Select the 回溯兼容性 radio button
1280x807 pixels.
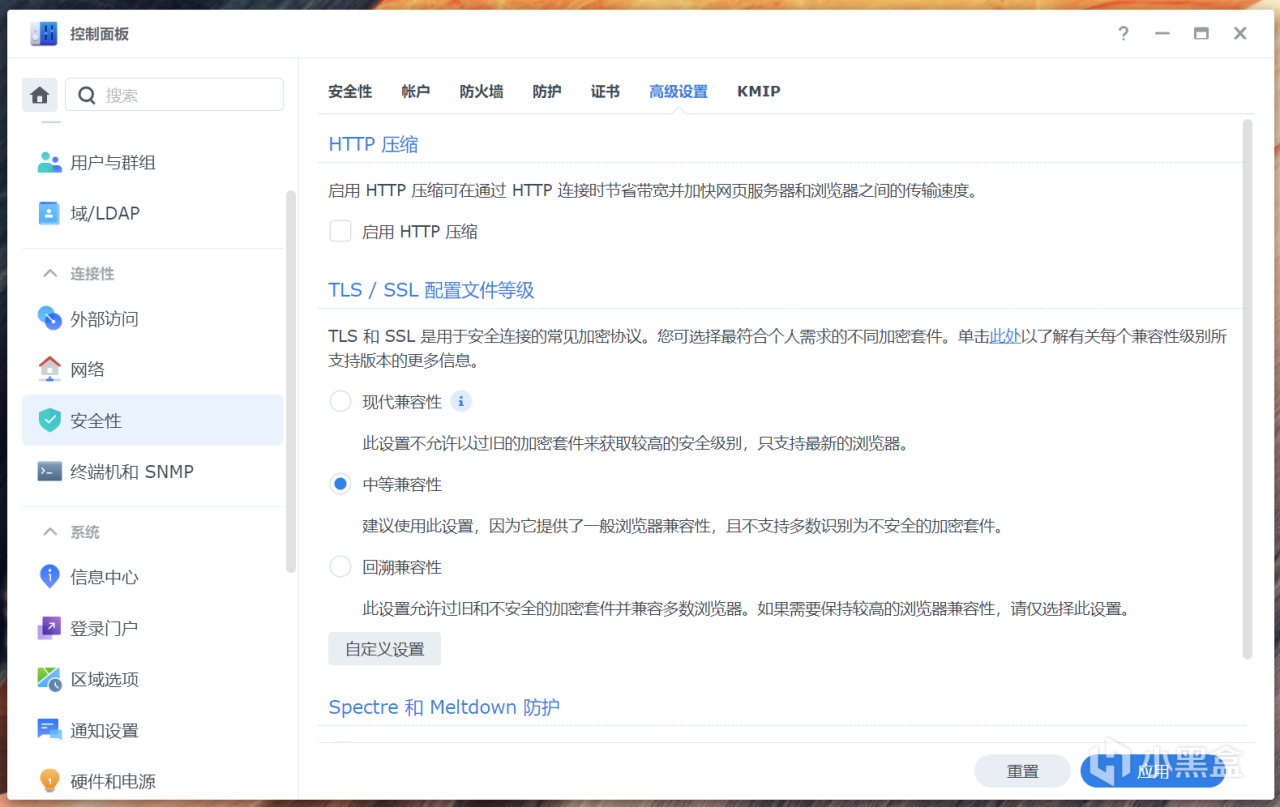pos(341,567)
